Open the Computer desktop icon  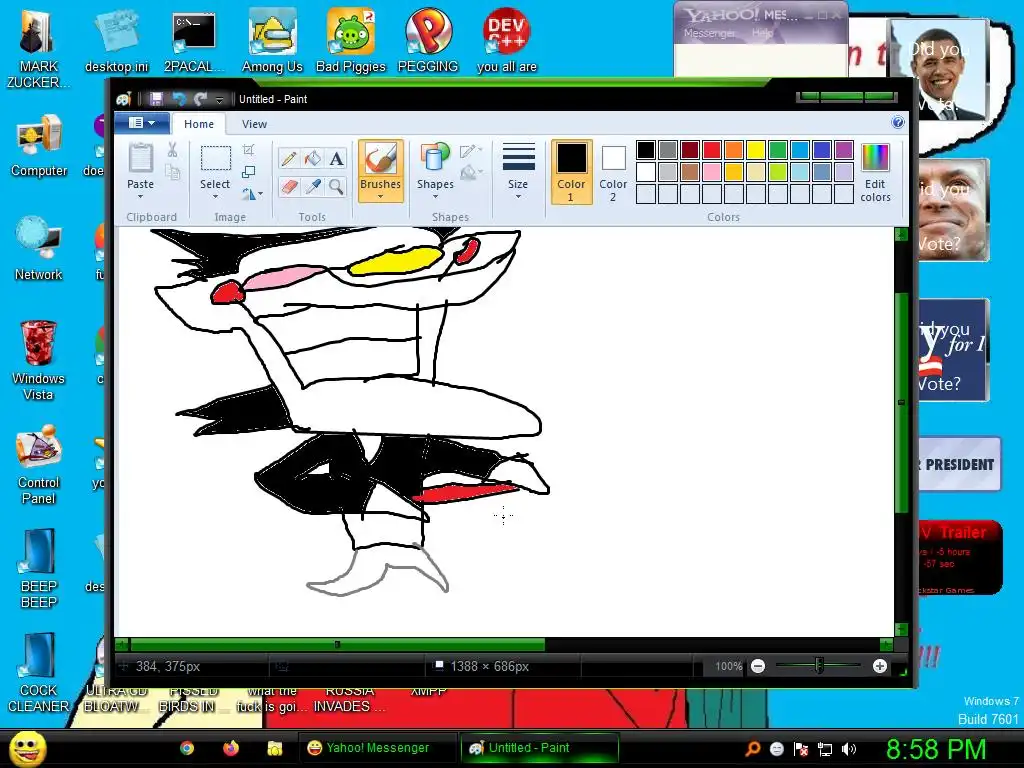[39, 145]
